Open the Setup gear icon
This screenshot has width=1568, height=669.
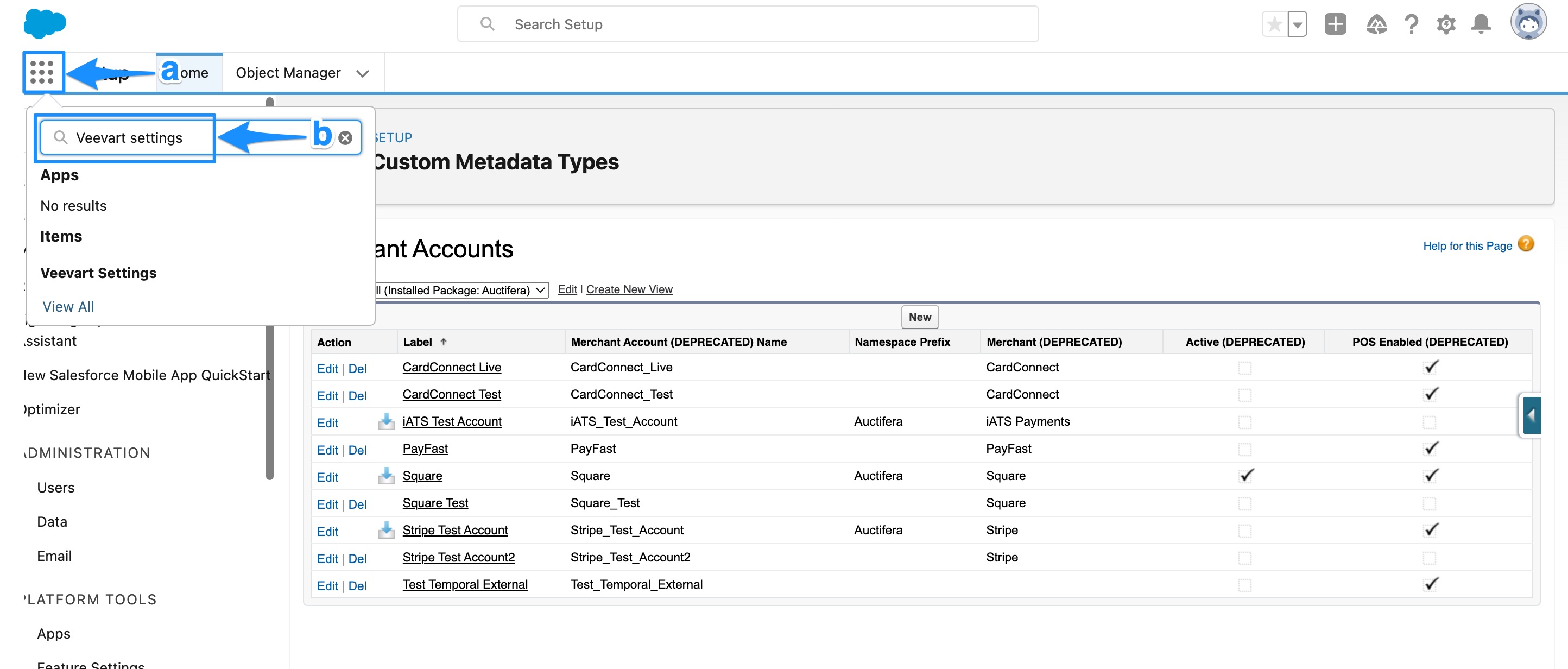pyautogui.click(x=1446, y=24)
